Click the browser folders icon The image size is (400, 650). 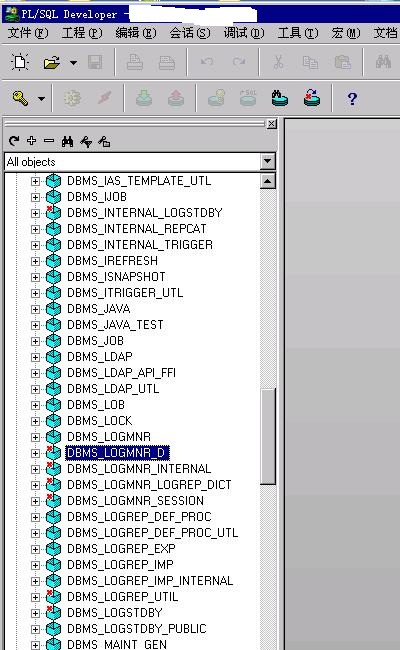pos(104,142)
